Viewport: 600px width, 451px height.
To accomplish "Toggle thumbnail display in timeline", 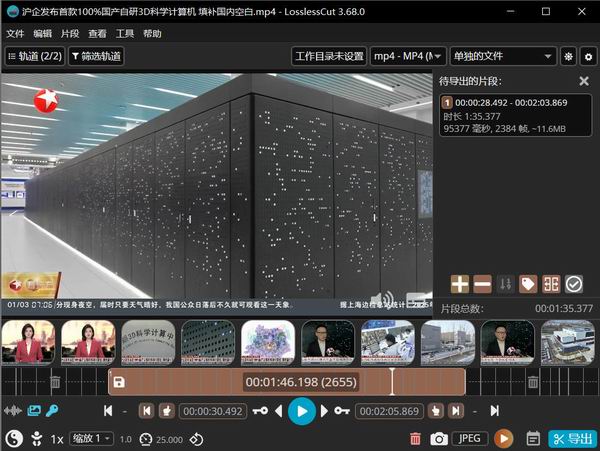I will click(34, 411).
